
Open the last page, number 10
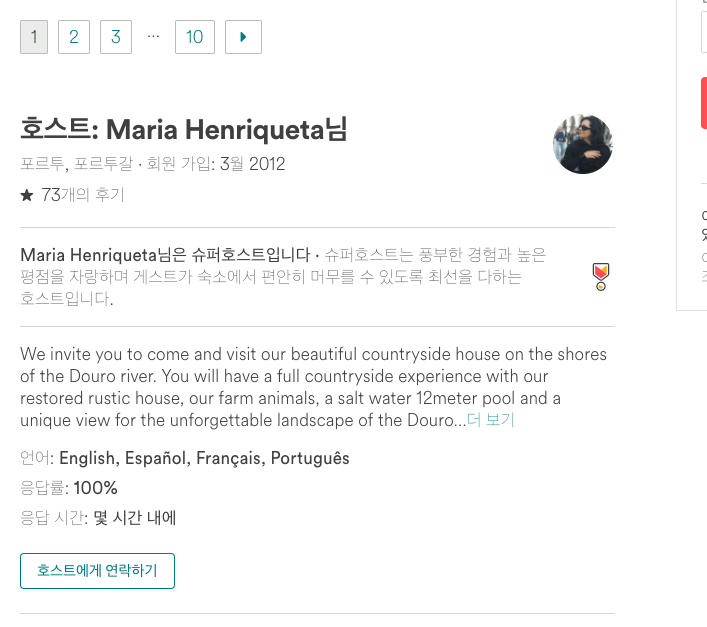click(195, 38)
